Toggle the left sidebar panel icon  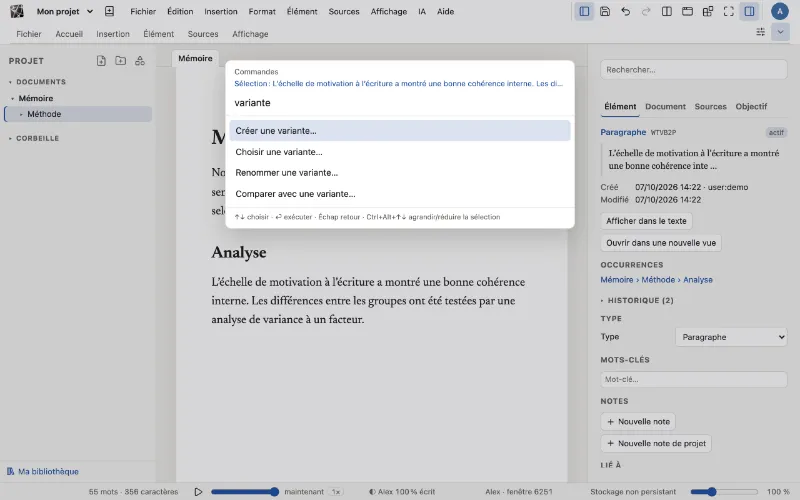pyautogui.click(x=584, y=11)
